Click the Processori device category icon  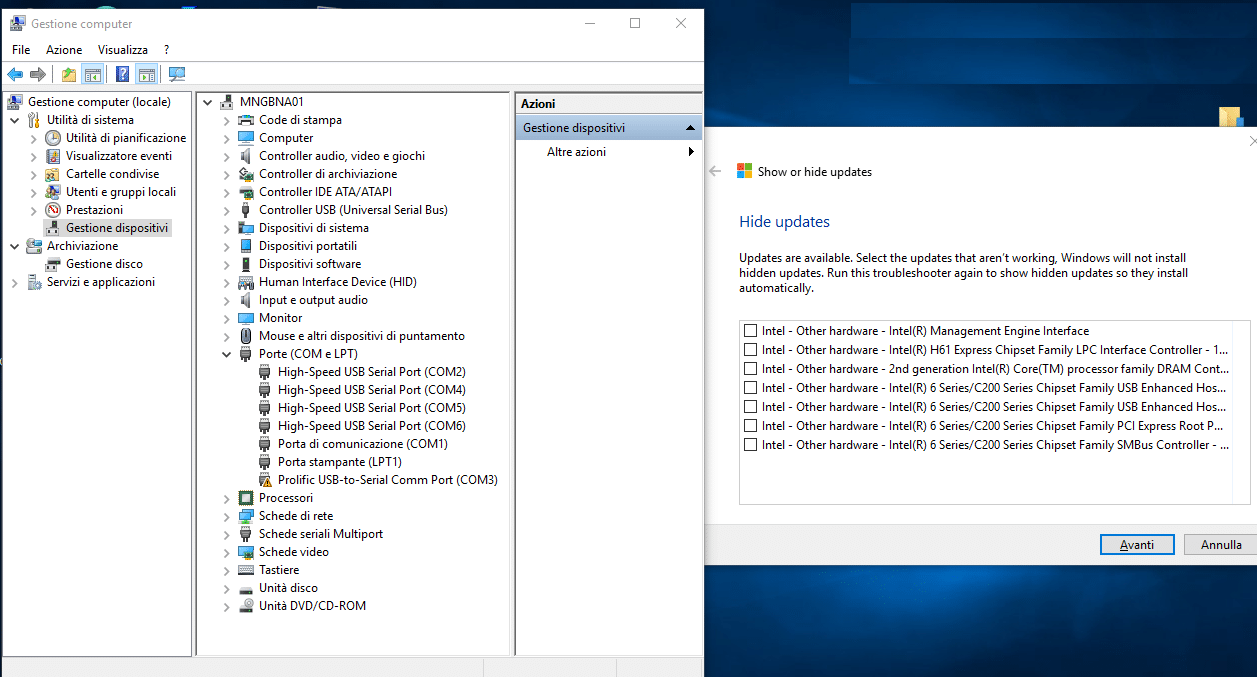pyautogui.click(x=246, y=498)
